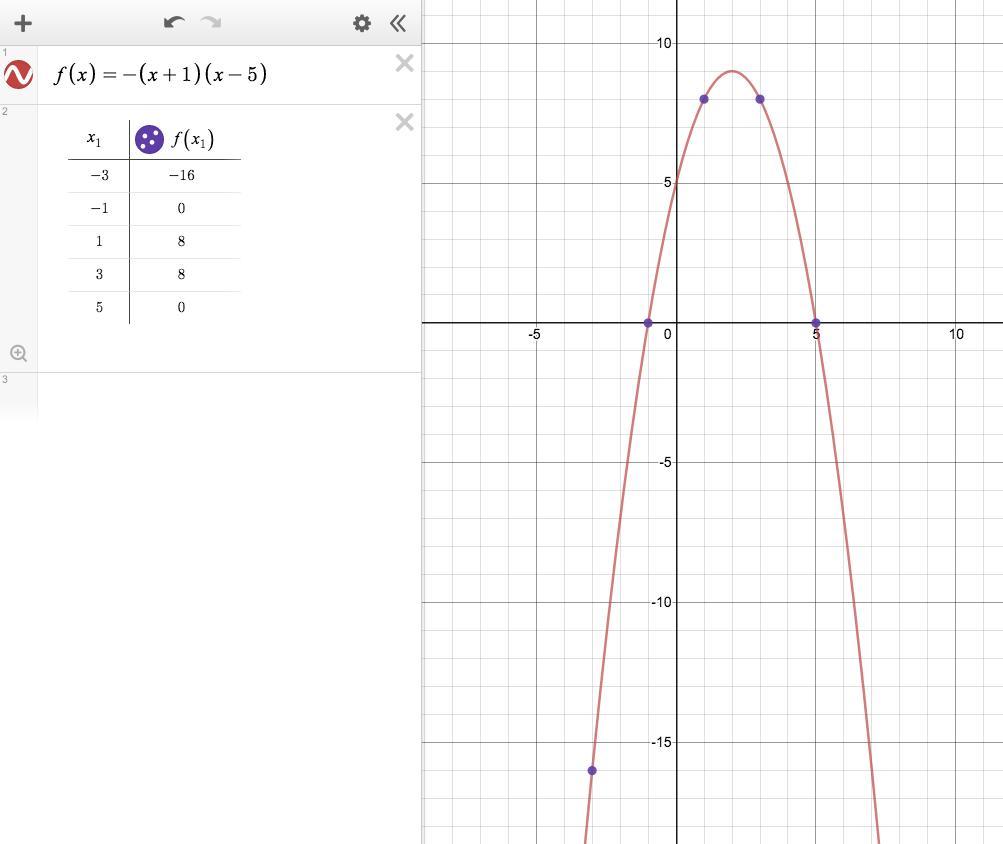Click the 0 output in the x=5 row
The height and width of the screenshot is (844, 1003).
(x=182, y=307)
